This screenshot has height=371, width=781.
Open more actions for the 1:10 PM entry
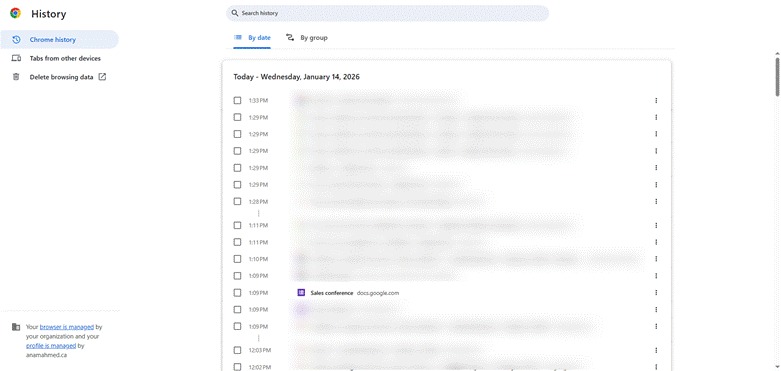656,259
